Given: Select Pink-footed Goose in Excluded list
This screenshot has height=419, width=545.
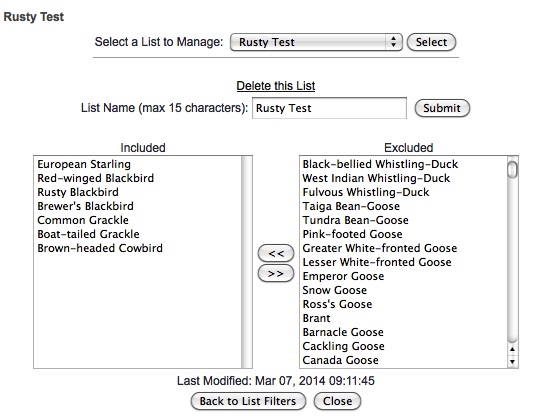Looking at the screenshot, I should click(x=404, y=234).
